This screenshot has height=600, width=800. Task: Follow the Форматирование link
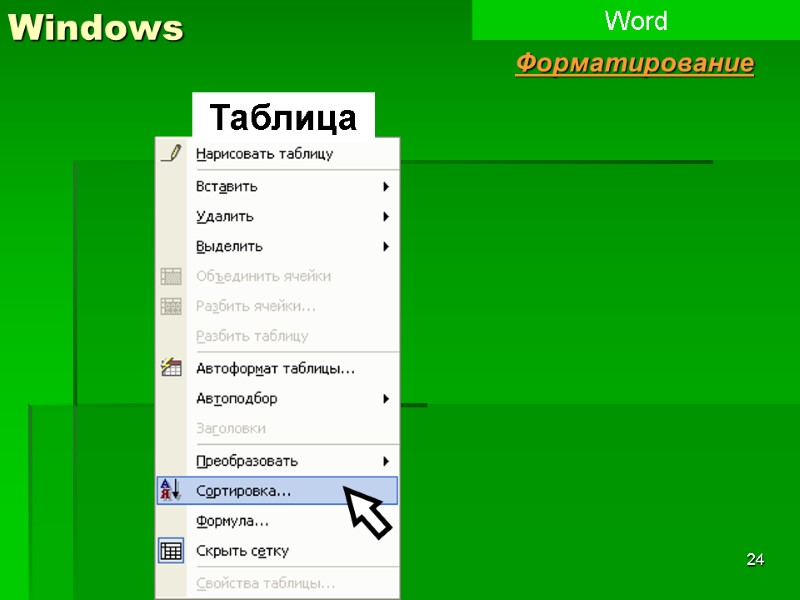click(x=635, y=64)
